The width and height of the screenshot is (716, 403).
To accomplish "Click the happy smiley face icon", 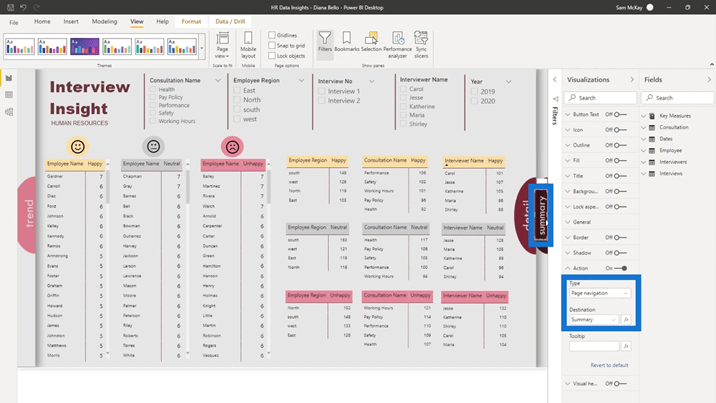I will click(78, 147).
